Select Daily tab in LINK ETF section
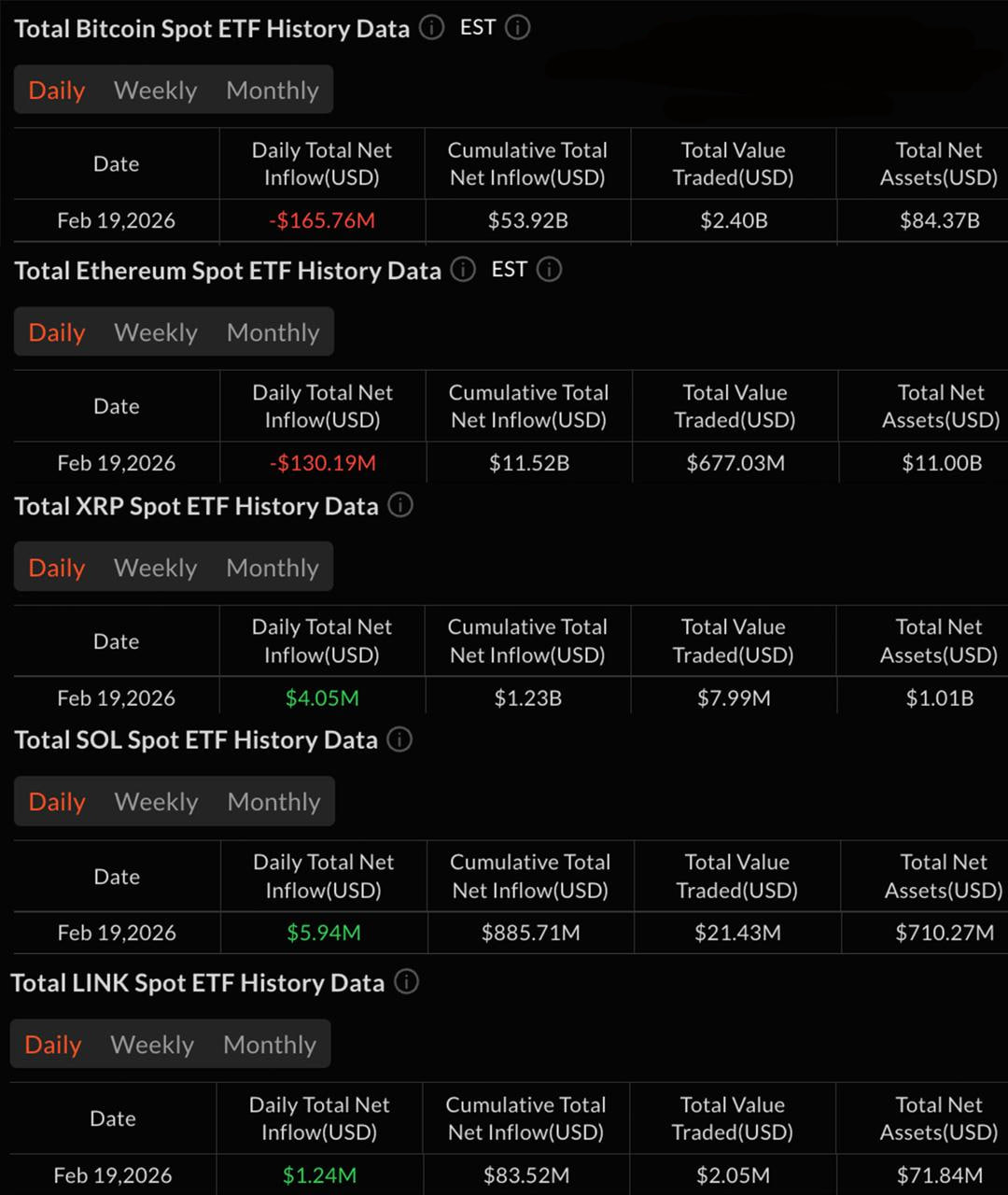This screenshot has width=1008, height=1195. 53,1045
